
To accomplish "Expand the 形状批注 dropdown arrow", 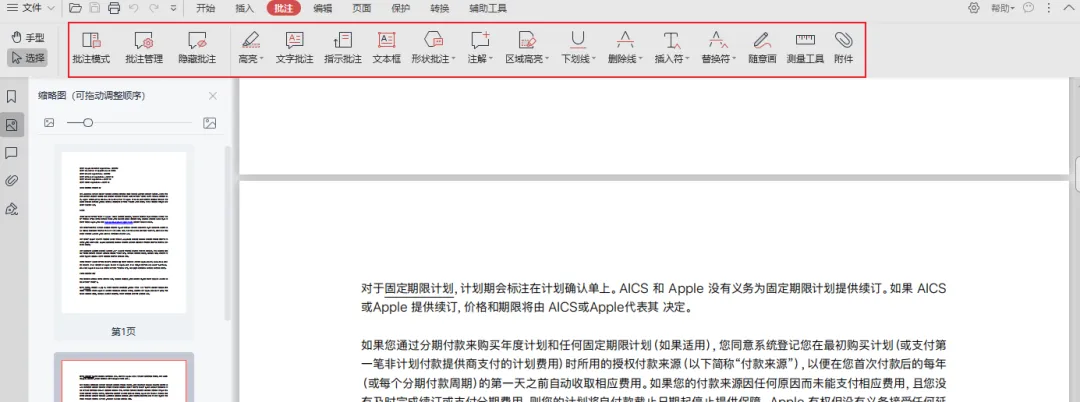I will tap(454, 60).
